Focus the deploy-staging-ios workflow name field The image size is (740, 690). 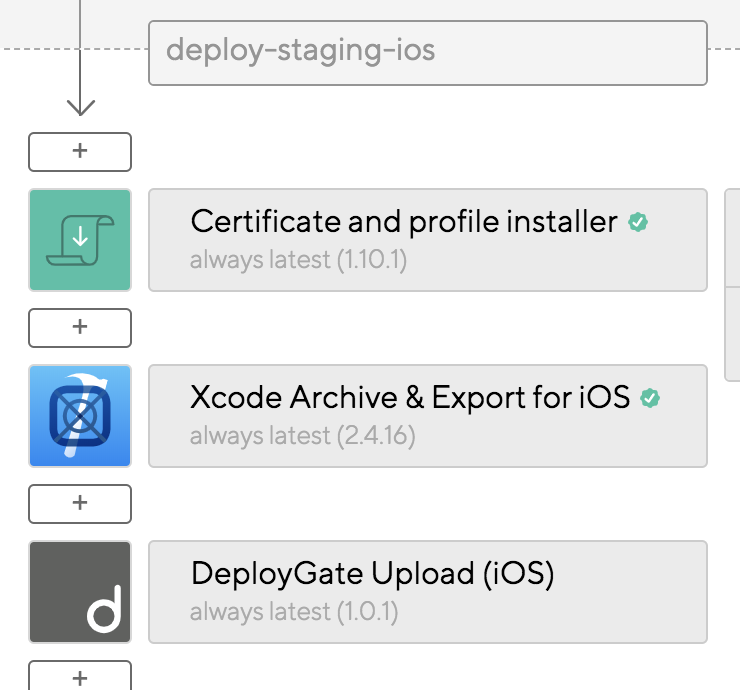(427, 52)
